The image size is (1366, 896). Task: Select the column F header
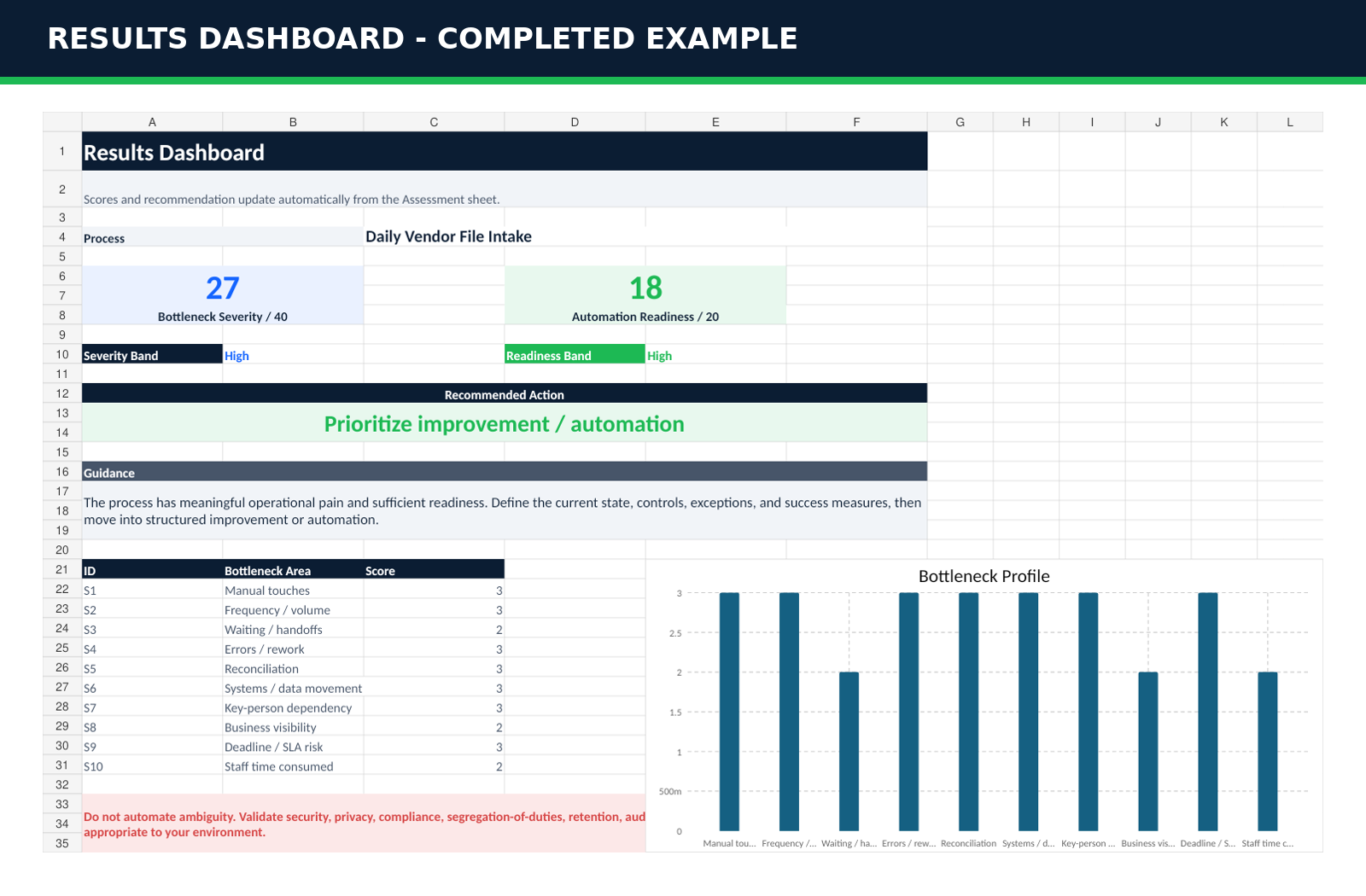click(856, 122)
